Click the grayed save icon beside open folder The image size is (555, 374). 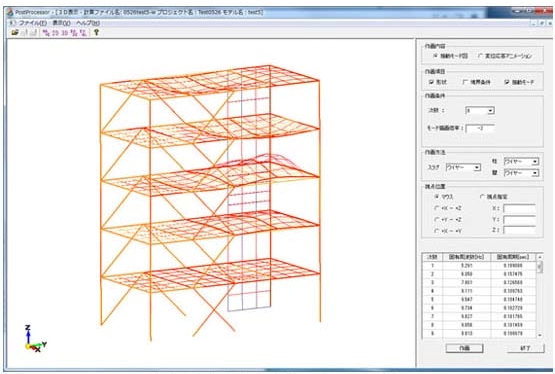(24, 33)
